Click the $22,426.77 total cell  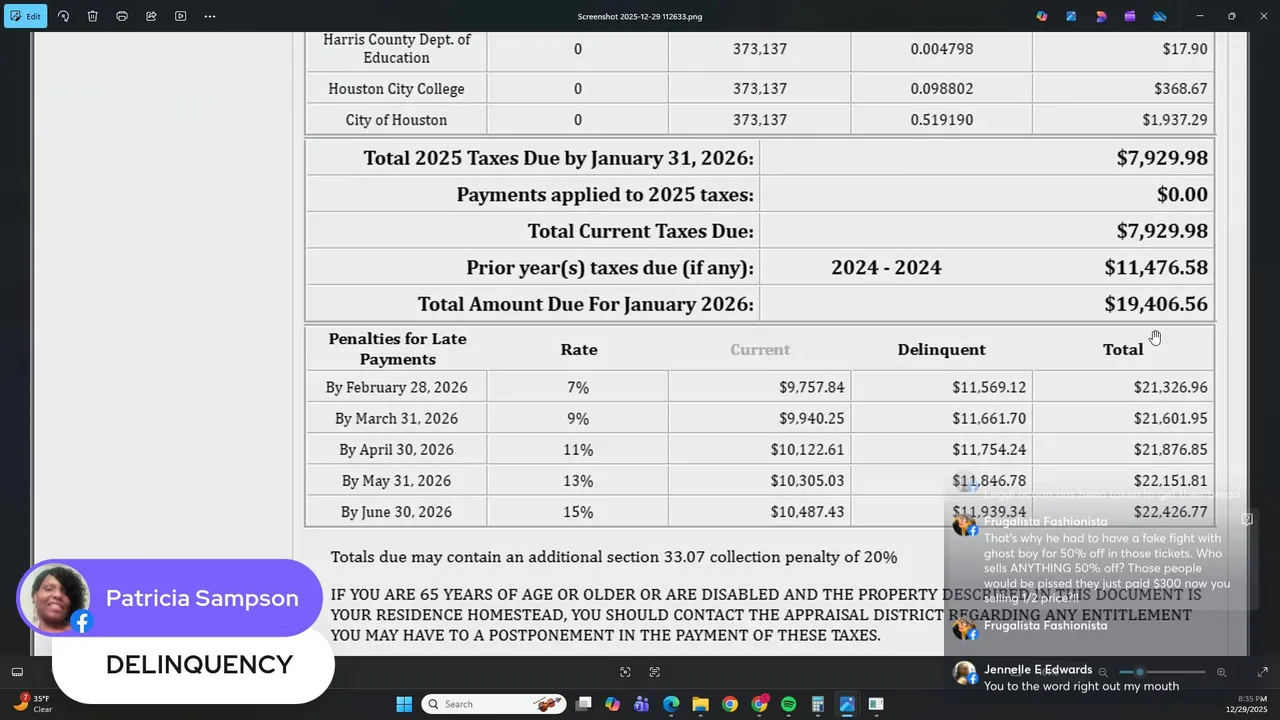point(1170,512)
